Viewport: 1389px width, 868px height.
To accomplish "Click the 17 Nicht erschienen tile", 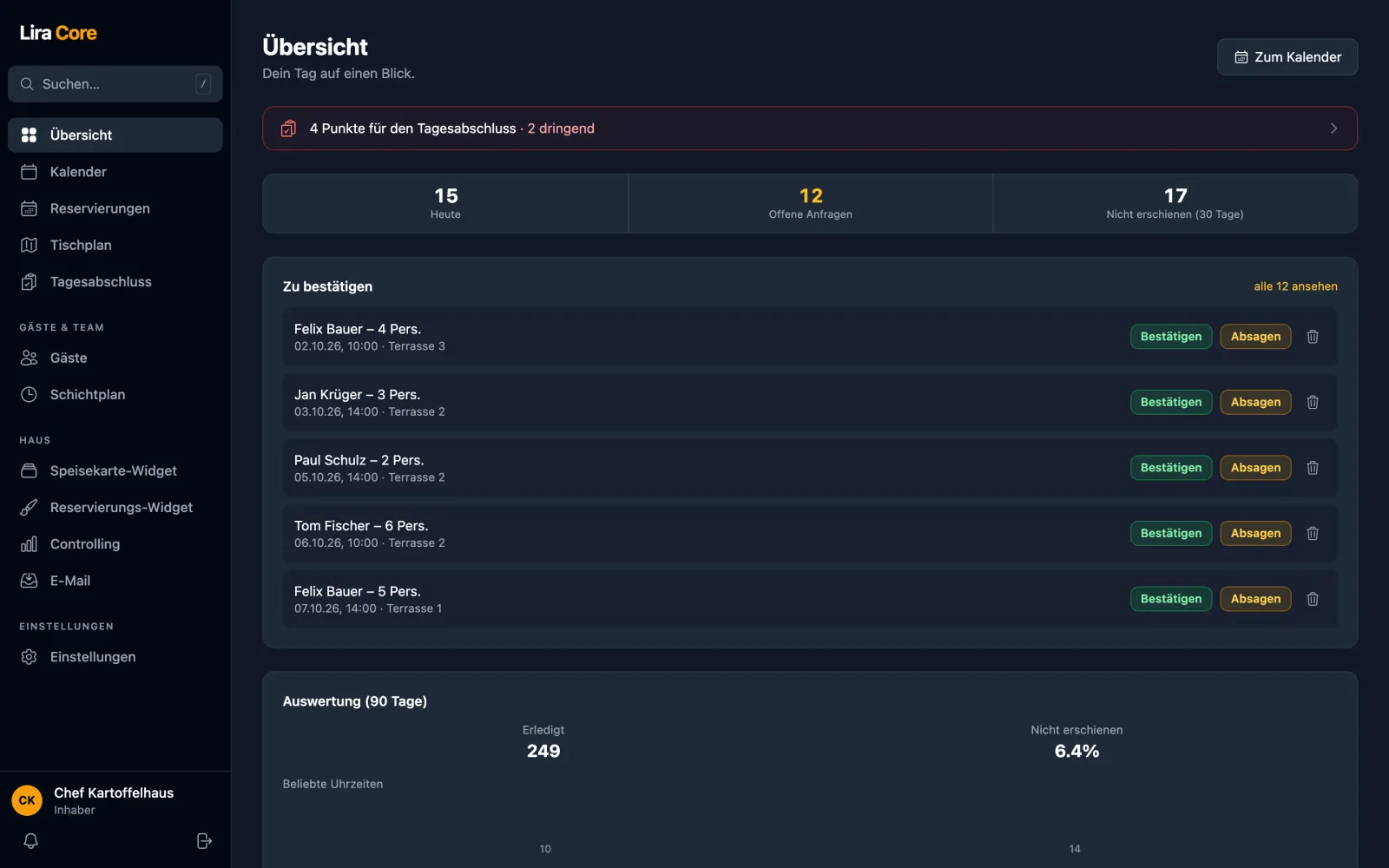I will point(1175,203).
